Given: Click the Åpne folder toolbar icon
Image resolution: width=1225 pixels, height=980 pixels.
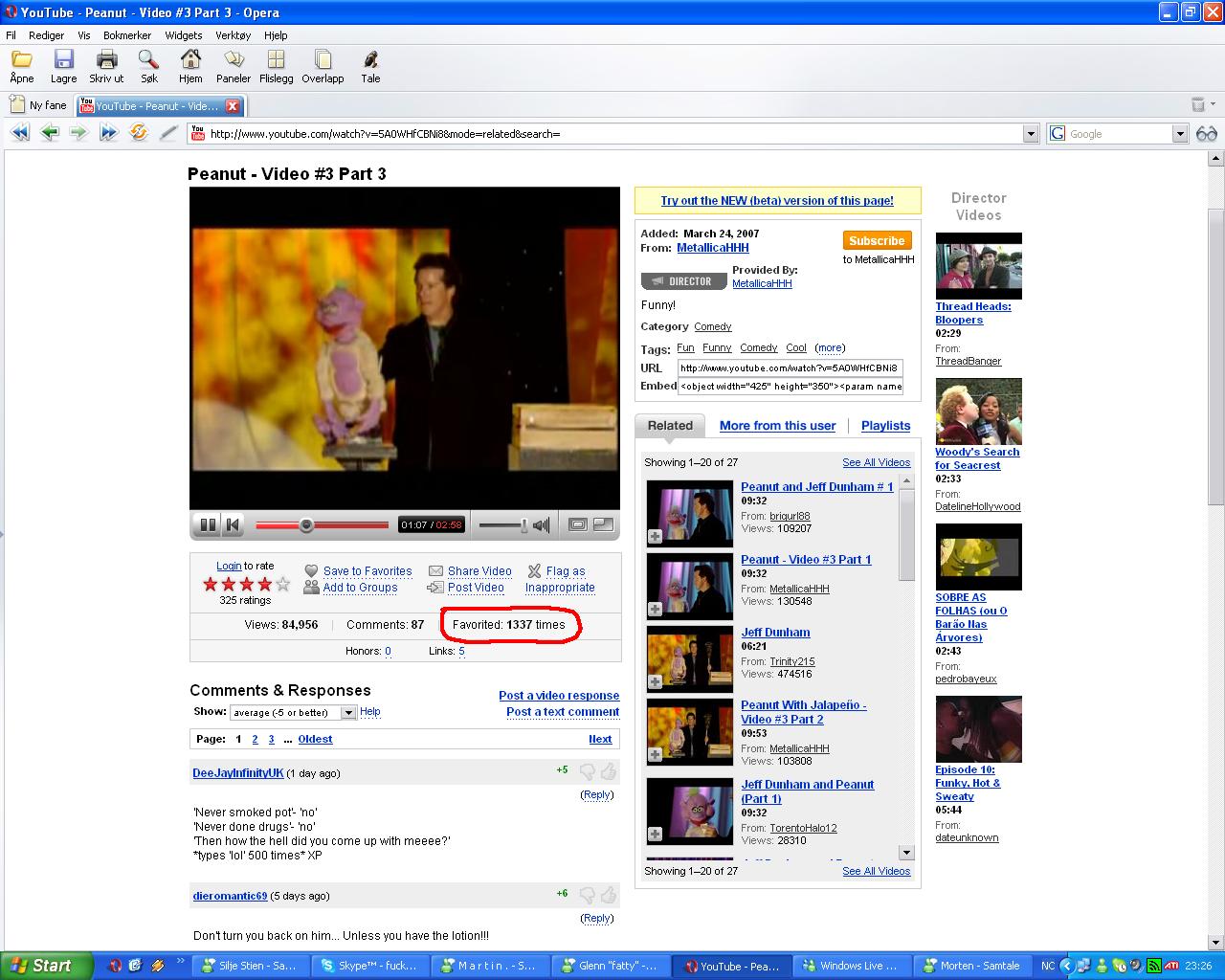Looking at the screenshot, I should tap(21, 59).
